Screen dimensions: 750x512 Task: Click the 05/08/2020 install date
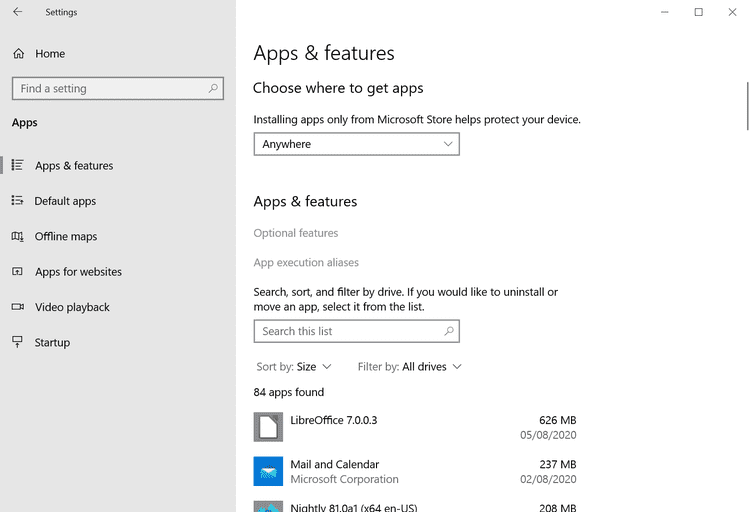coord(548,435)
